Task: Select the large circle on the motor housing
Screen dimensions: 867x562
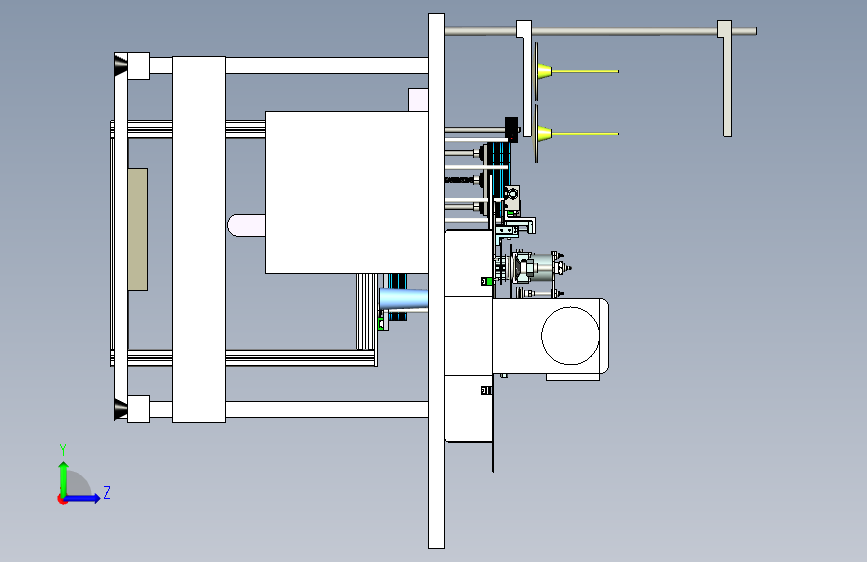Action: pyautogui.click(x=570, y=336)
